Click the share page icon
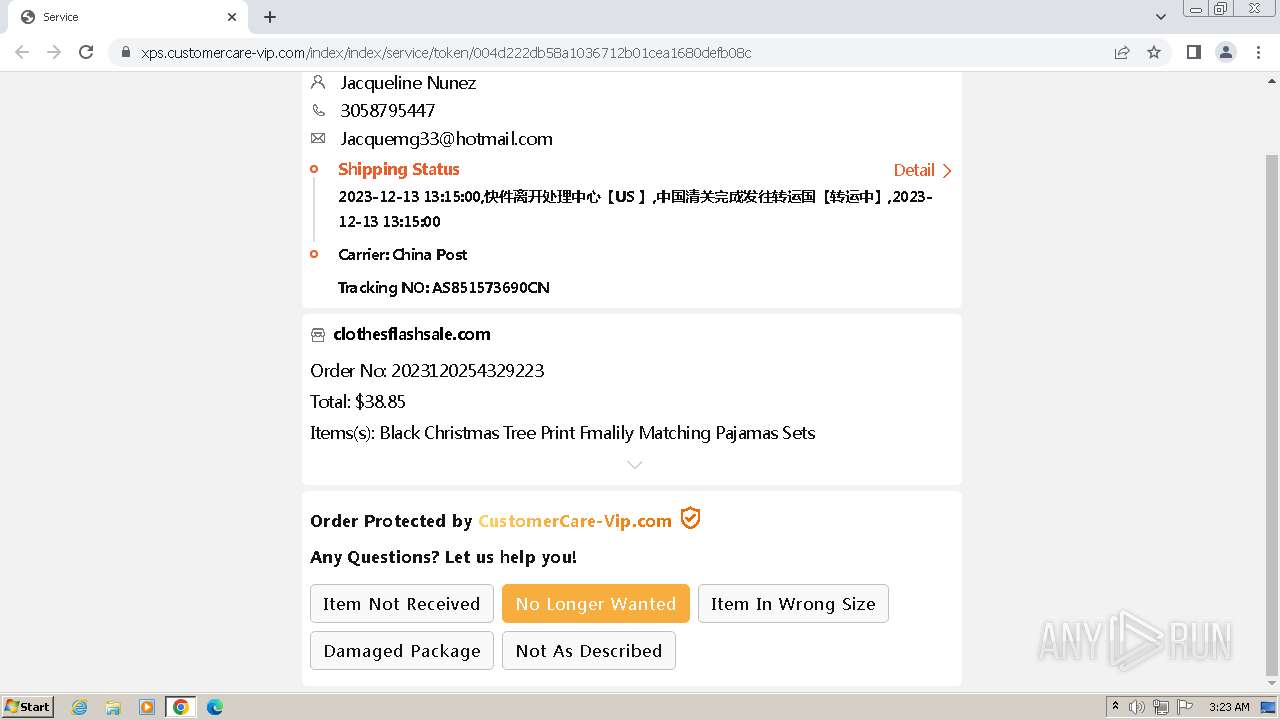Screen dimensions: 1280x720 (x=1122, y=52)
